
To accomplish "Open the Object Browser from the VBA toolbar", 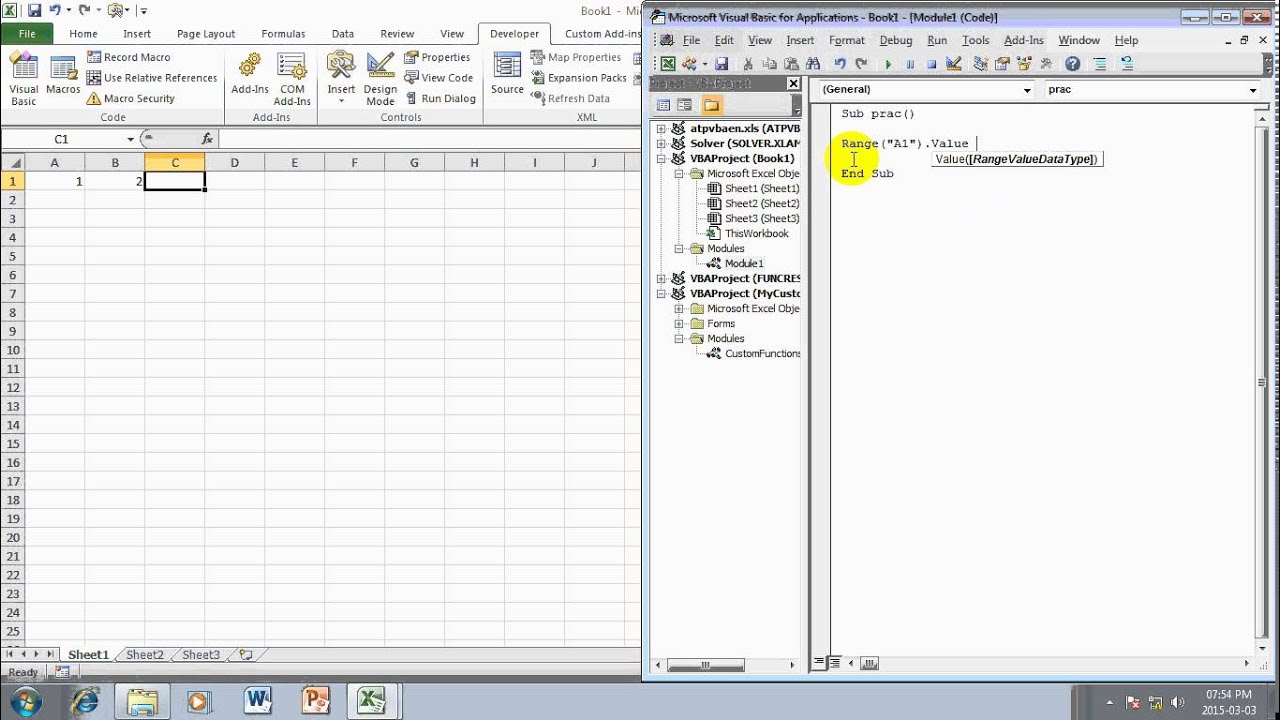I will (1025, 64).
